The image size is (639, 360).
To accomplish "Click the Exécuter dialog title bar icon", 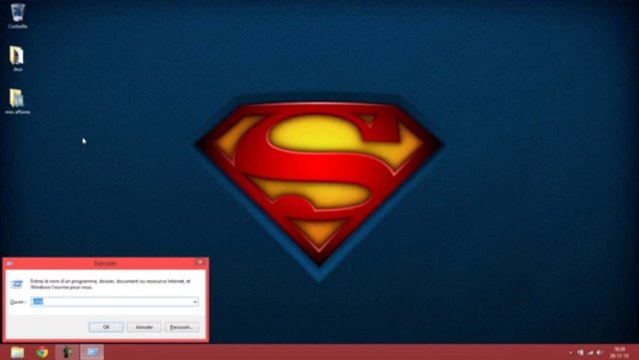I will pos(9,263).
